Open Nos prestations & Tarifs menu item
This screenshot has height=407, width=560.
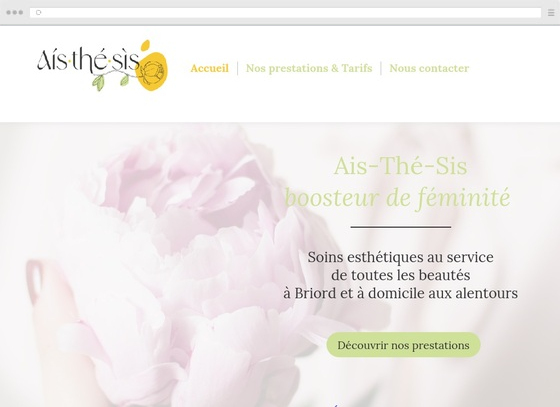pyautogui.click(x=309, y=68)
